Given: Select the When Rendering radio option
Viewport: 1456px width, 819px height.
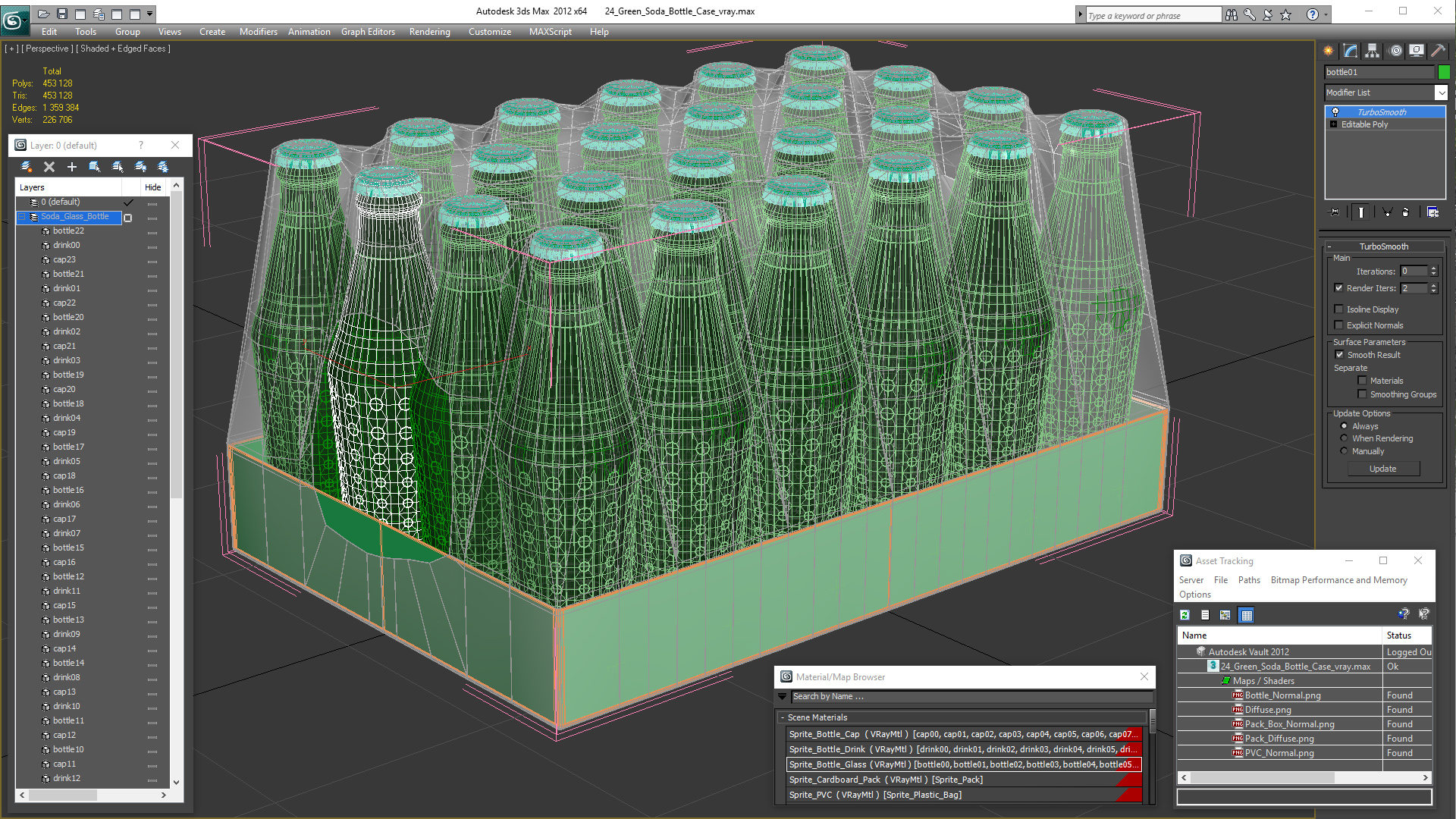Looking at the screenshot, I should tap(1345, 438).
